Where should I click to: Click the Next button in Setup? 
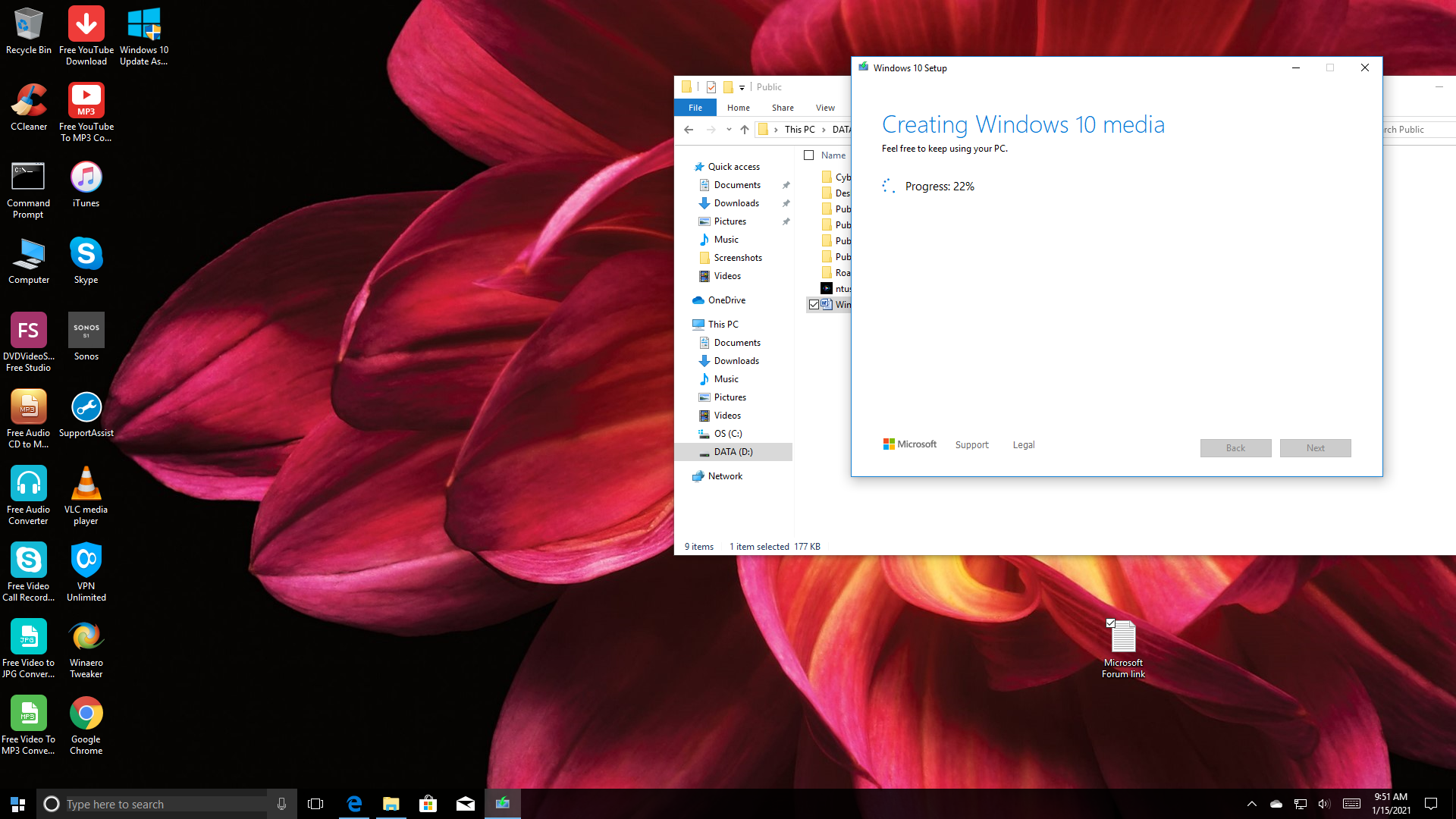click(1315, 448)
